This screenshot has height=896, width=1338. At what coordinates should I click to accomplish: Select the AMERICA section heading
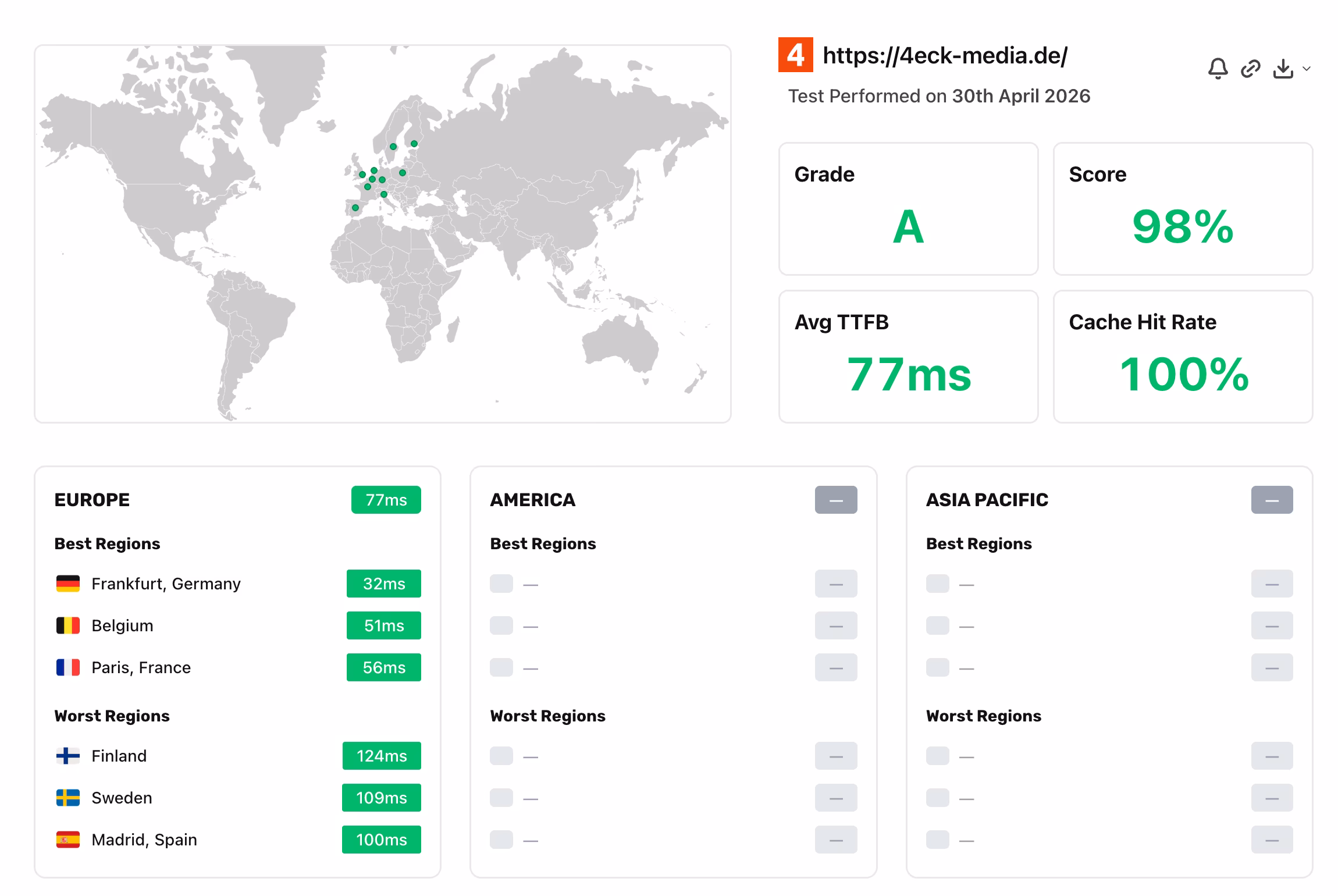pyautogui.click(x=533, y=500)
